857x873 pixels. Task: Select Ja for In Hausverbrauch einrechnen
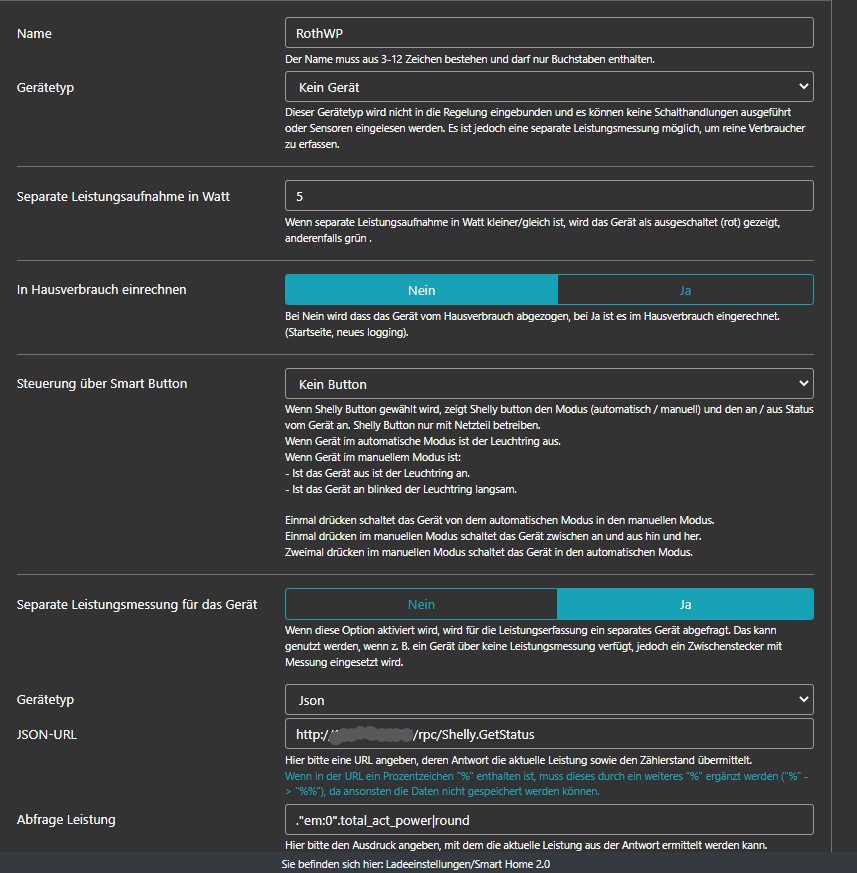tap(685, 290)
